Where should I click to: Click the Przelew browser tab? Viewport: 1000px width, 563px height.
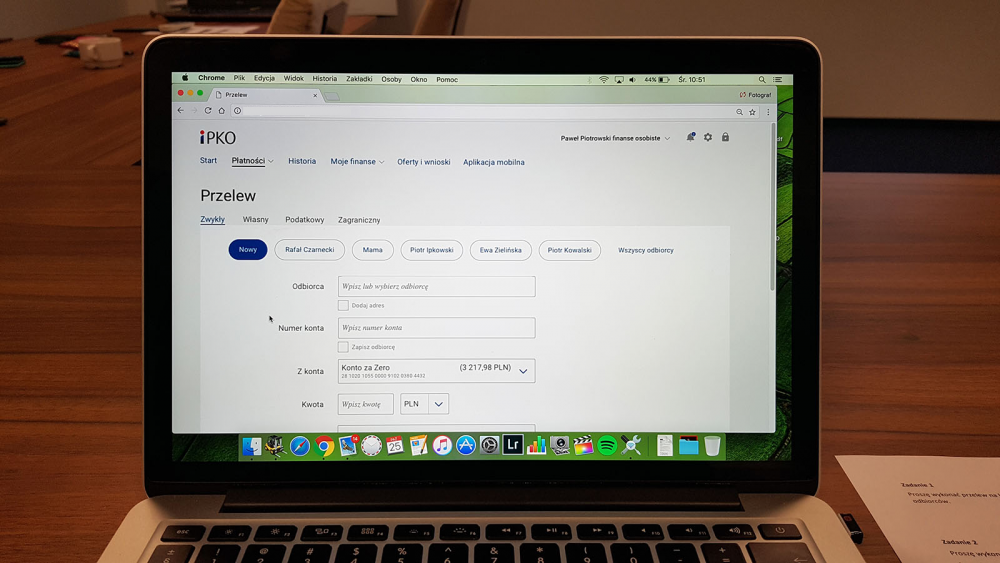[265, 95]
